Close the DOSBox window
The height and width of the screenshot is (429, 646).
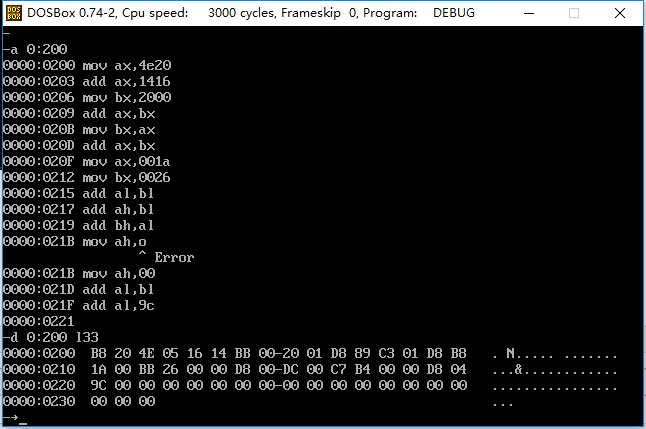[620, 13]
